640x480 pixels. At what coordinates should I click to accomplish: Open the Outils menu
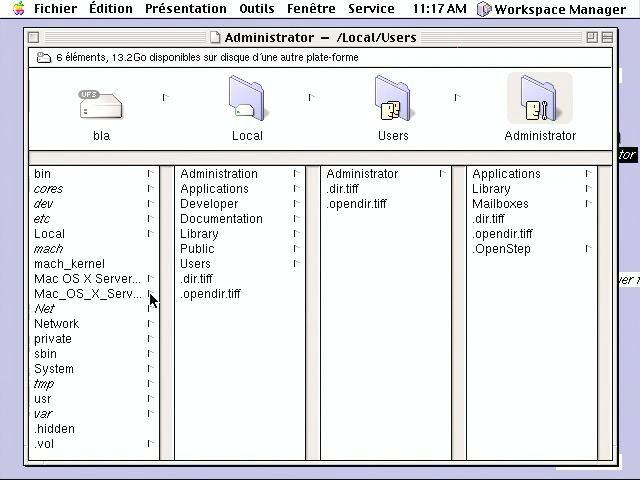tap(257, 9)
